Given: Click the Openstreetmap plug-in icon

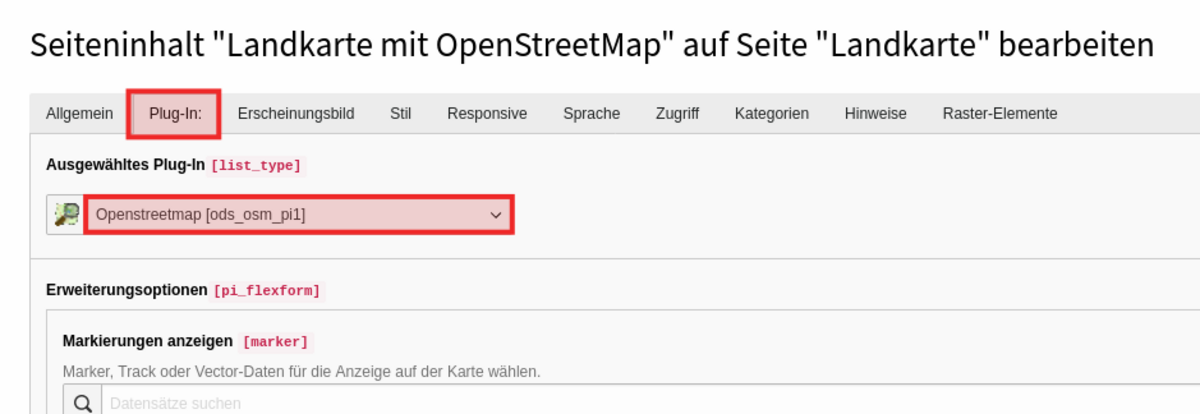Looking at the screenshot, I should (x=66, y=214).
